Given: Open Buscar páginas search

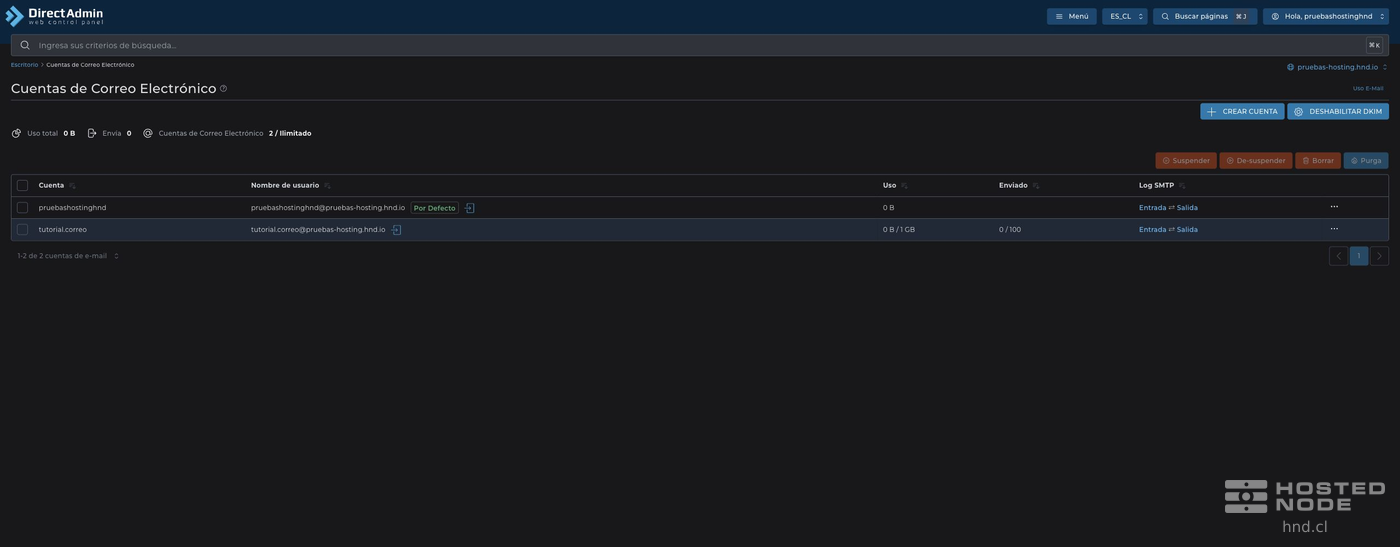Looking at the screenshot, I should tap(1205, 16).
